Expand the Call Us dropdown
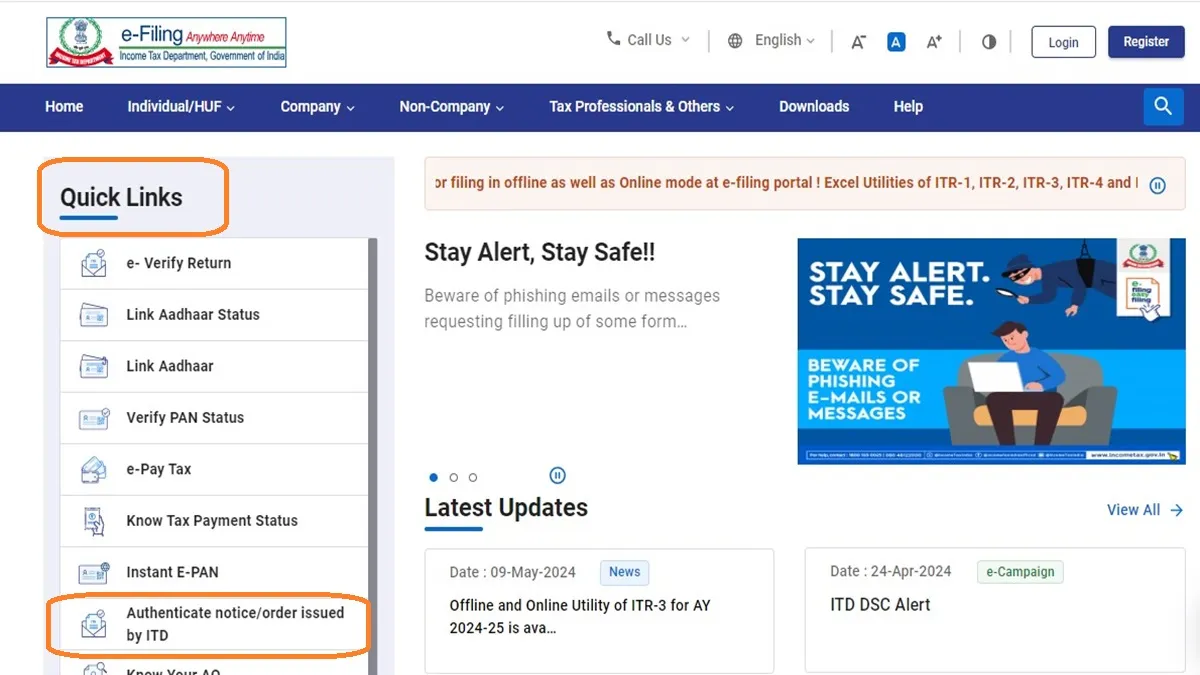Image resolution: width=1200 pixels, height=675 pixels. pos(685,40)
